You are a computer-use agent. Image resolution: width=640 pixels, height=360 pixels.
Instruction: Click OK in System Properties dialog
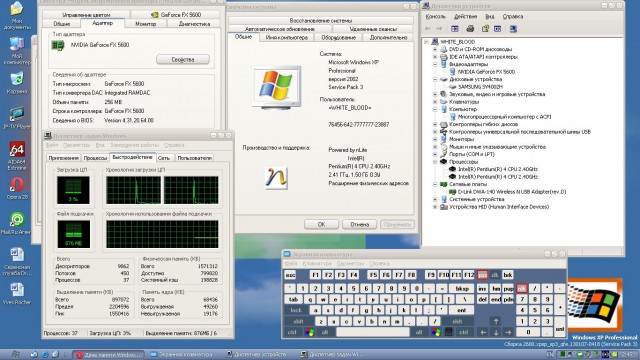321,224
